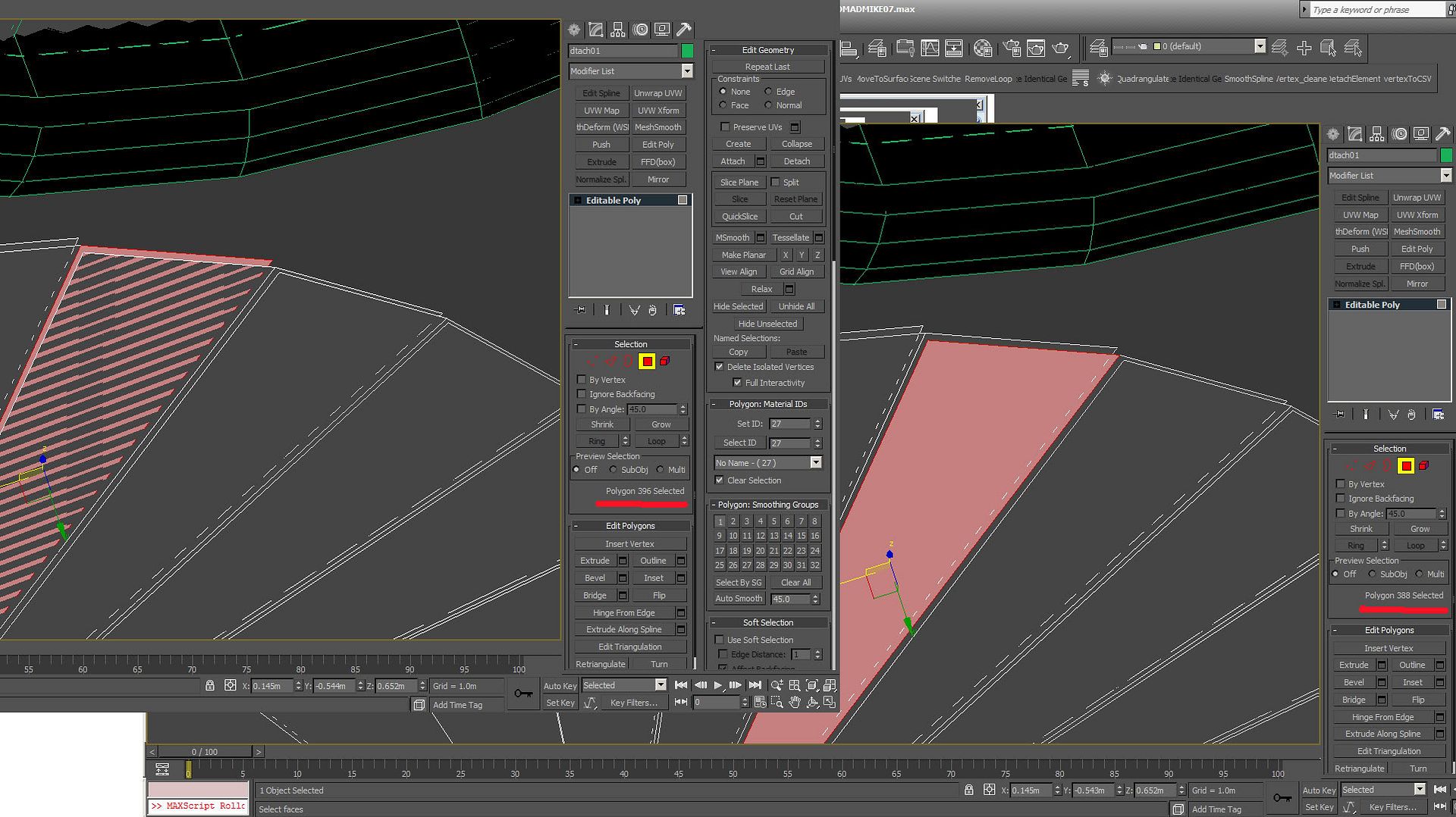The height and width of the screenshot is (817, 1456).
Task: Select Edge constraint radio button
Action: [768, 92]
